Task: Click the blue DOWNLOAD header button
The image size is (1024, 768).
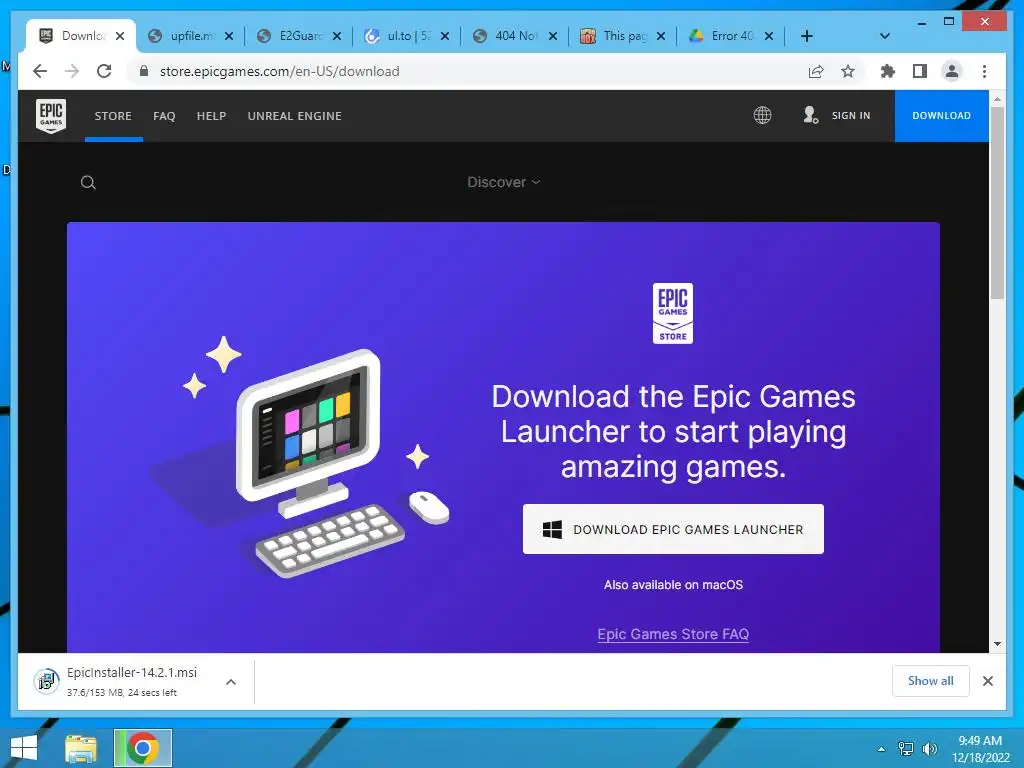Action: pyautogui.click(x=941, y=116)
